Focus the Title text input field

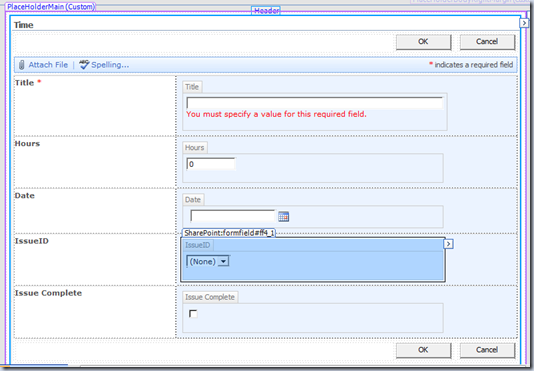315,103
